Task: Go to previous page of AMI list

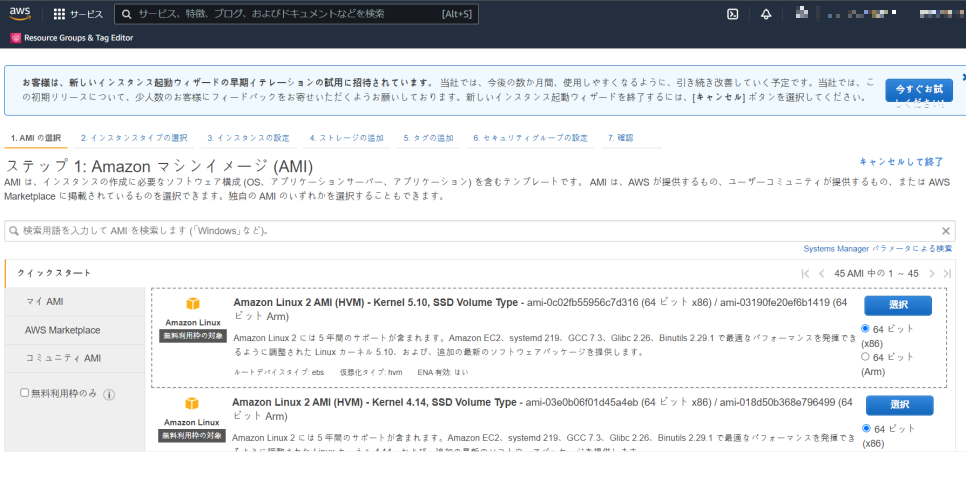Action: pyautogui.click(x=821, y=274)
